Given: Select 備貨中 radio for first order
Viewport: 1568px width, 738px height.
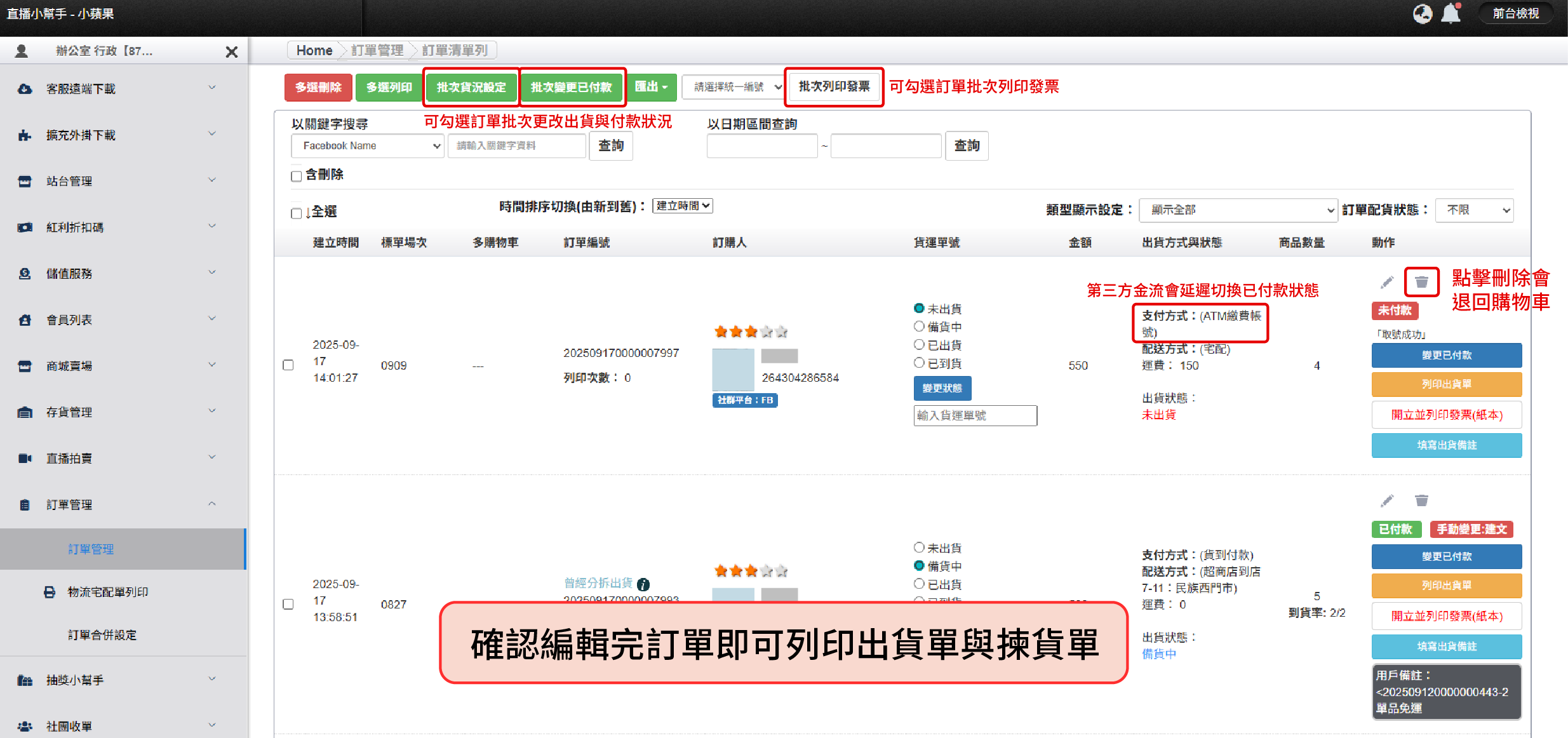Looking at the screenshot, I should pyautogui.click(x=919, y=326).
